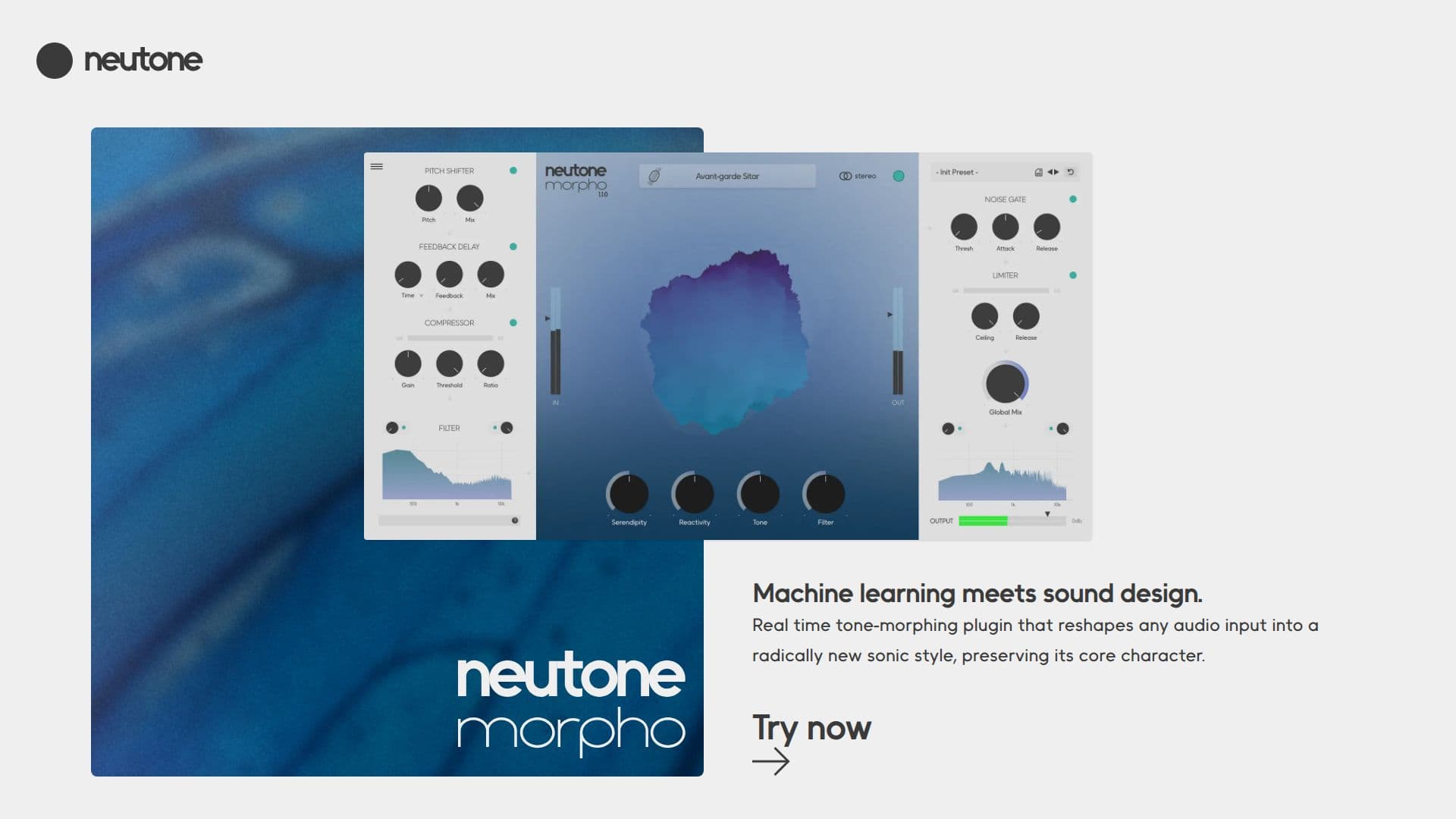Click the Compressor Gain knob
This screenshot has width=1456, height=819.
click(408, 364)
